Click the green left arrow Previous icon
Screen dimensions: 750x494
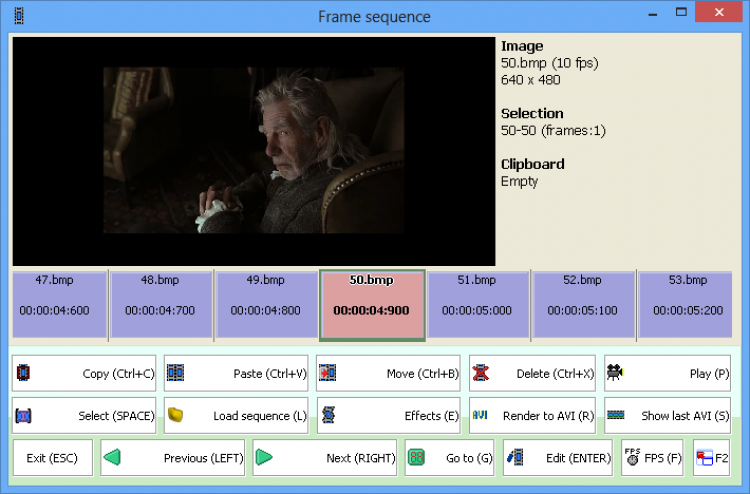tap(112, 458)
